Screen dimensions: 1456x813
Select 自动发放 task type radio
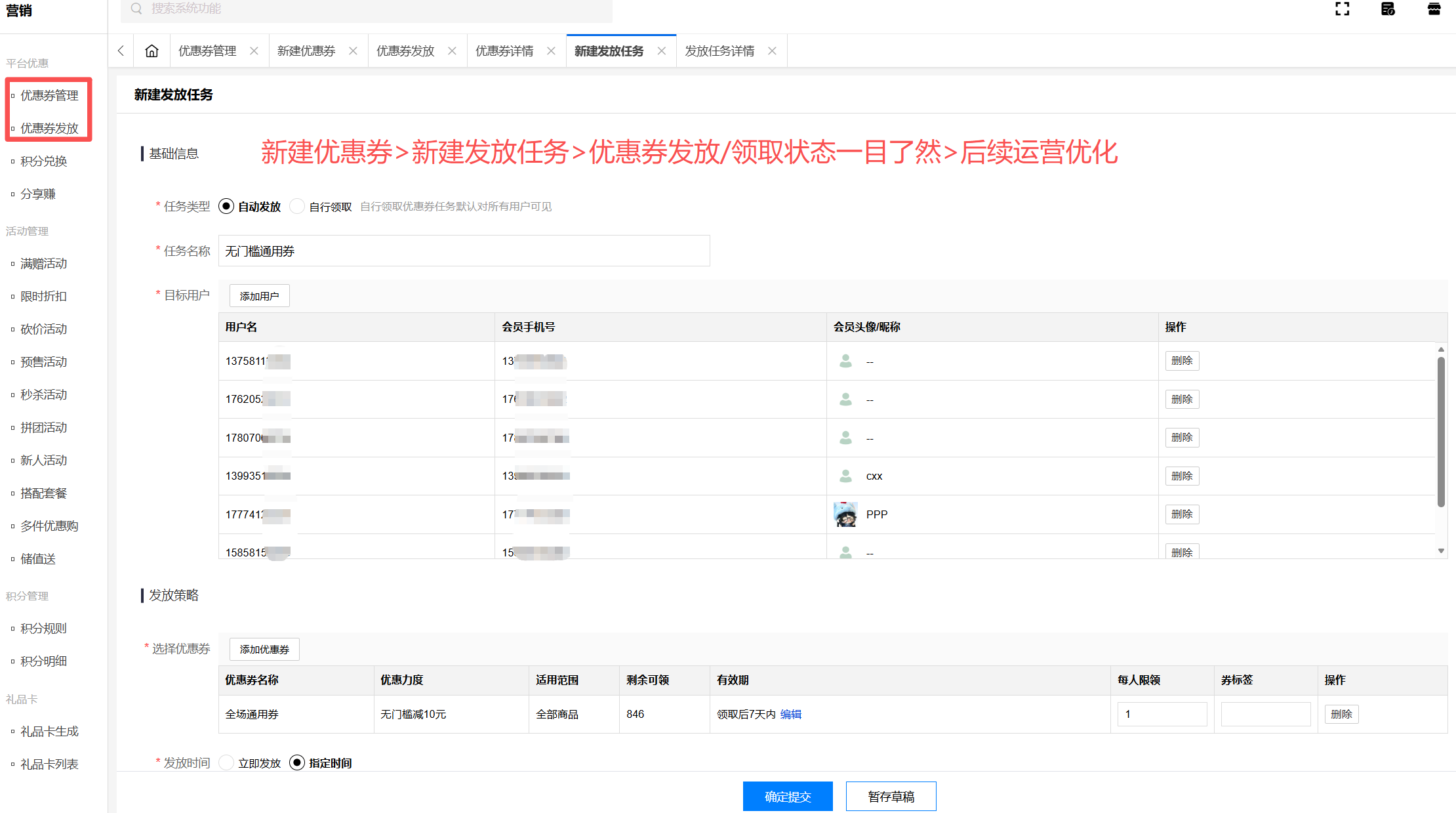[x=226, y=207]
